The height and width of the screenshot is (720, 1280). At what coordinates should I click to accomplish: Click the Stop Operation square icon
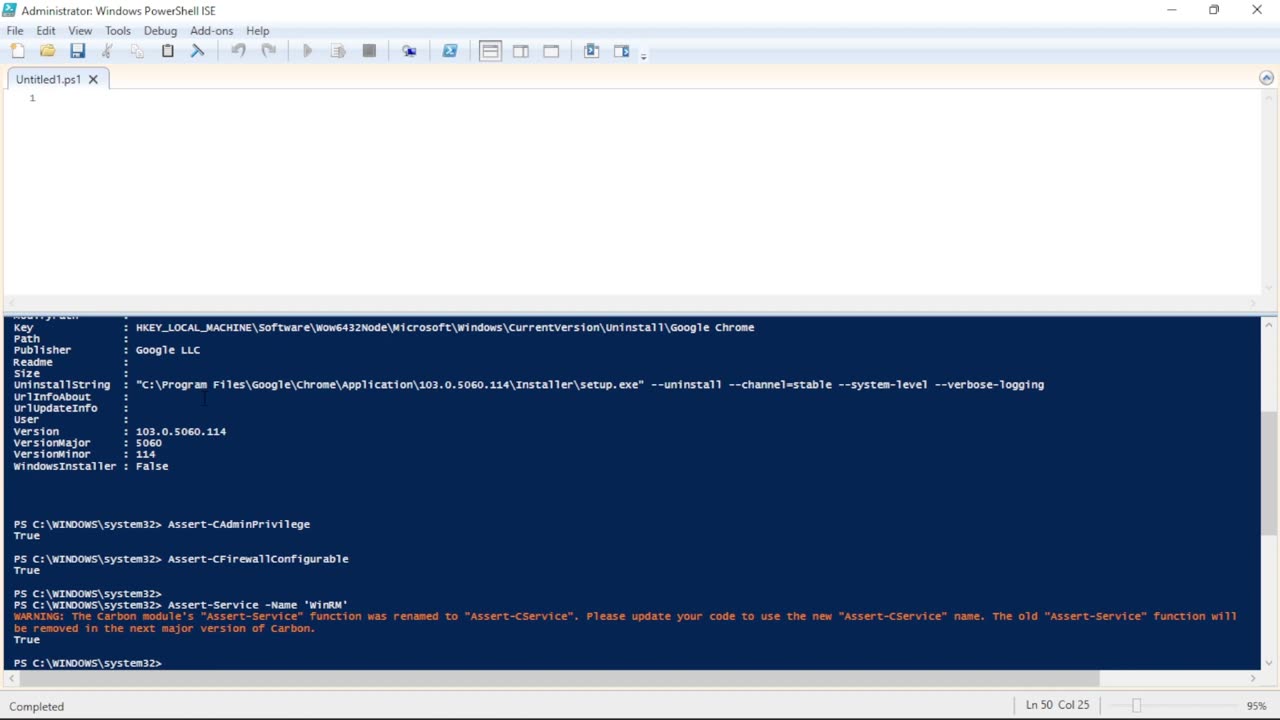(369, 51)
